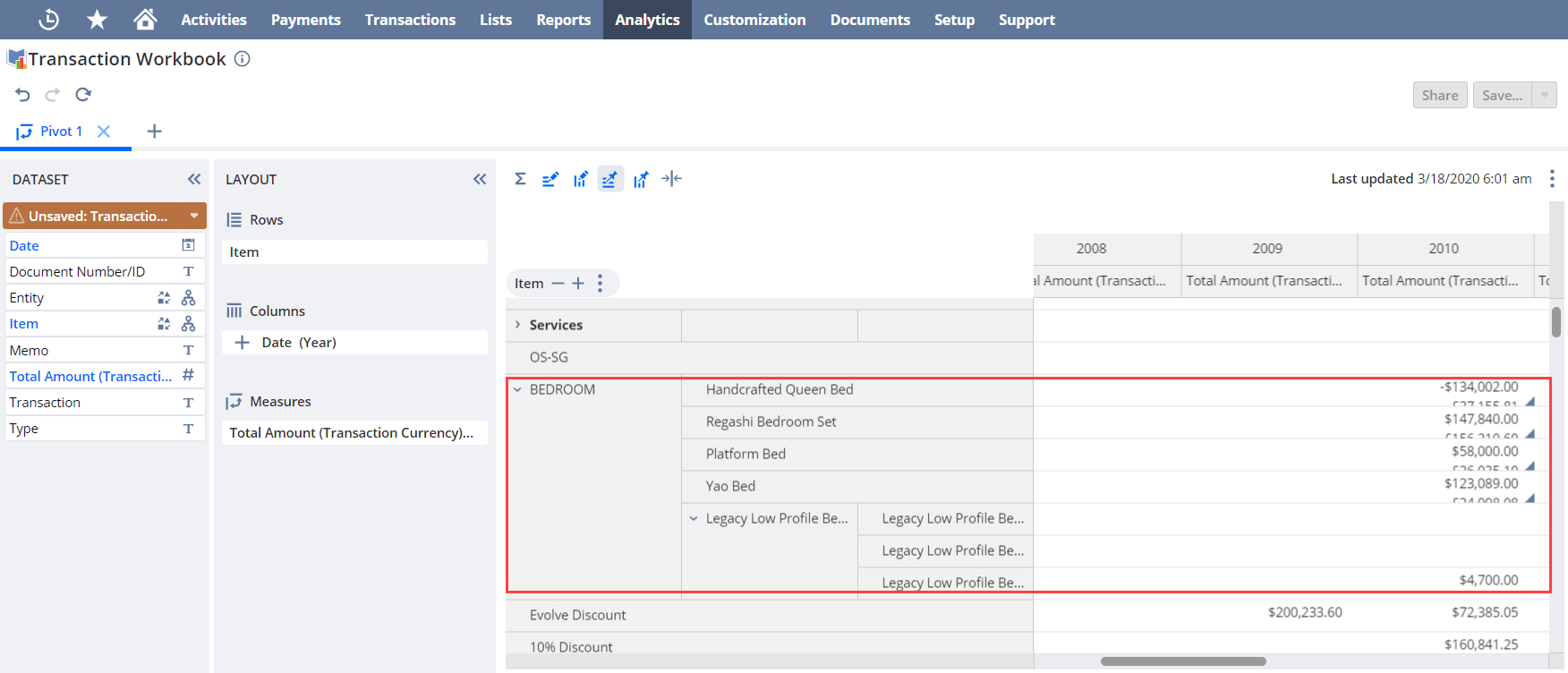The height and width of the screenshot is (673, 1568).
Task: Expand Item level with plus icon
Action: 578,284
